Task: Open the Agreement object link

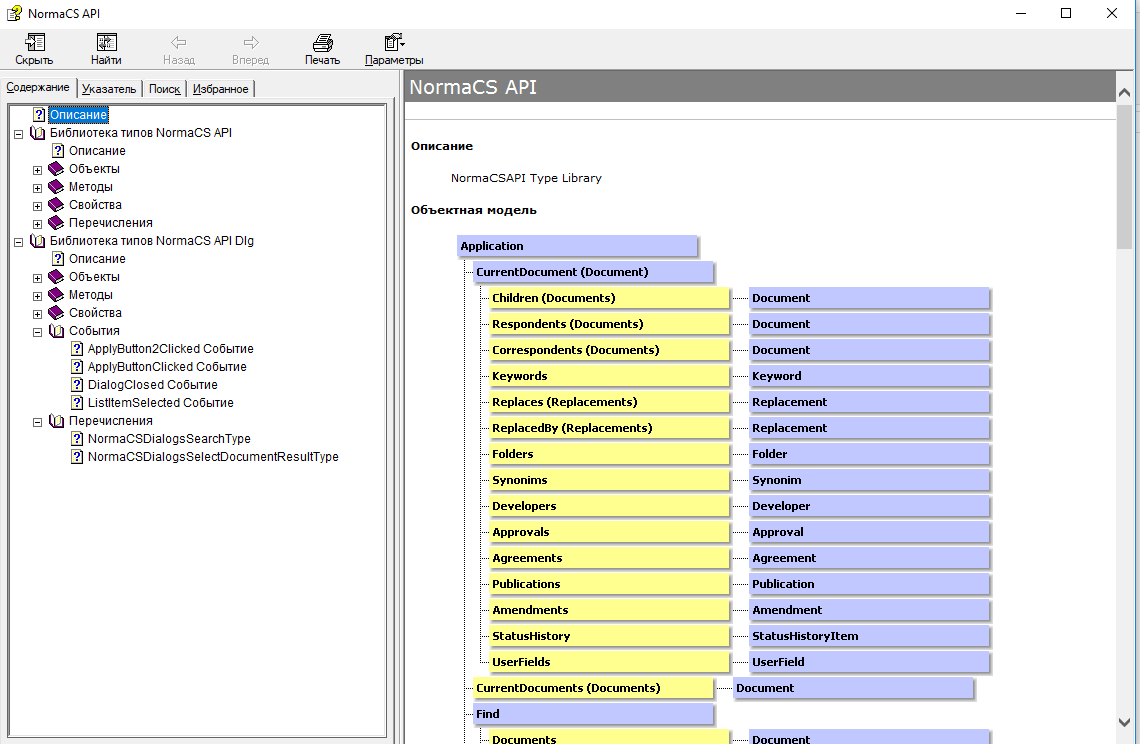Action: 869,558
